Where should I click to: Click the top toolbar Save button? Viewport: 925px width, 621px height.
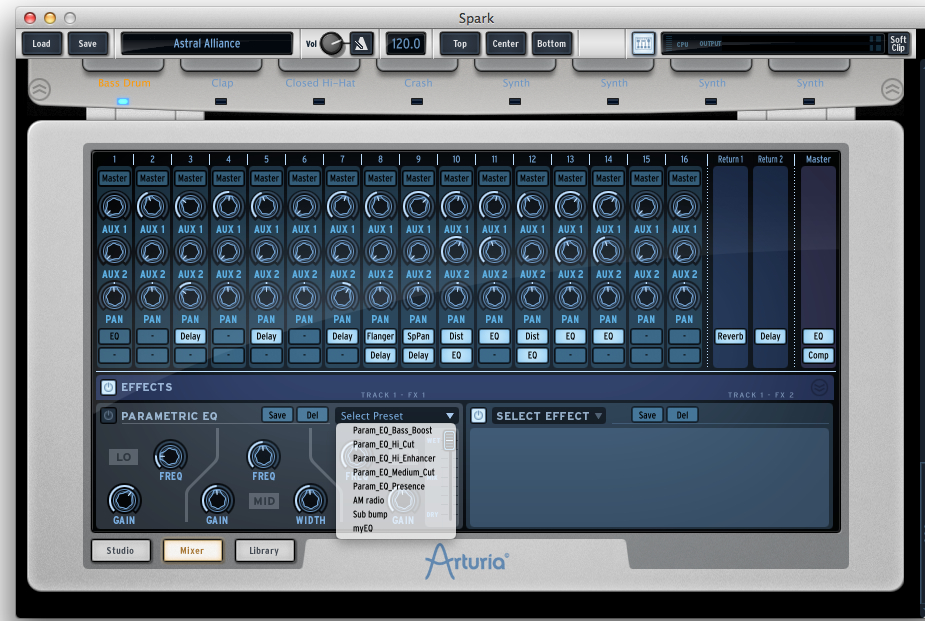point(87,44)
